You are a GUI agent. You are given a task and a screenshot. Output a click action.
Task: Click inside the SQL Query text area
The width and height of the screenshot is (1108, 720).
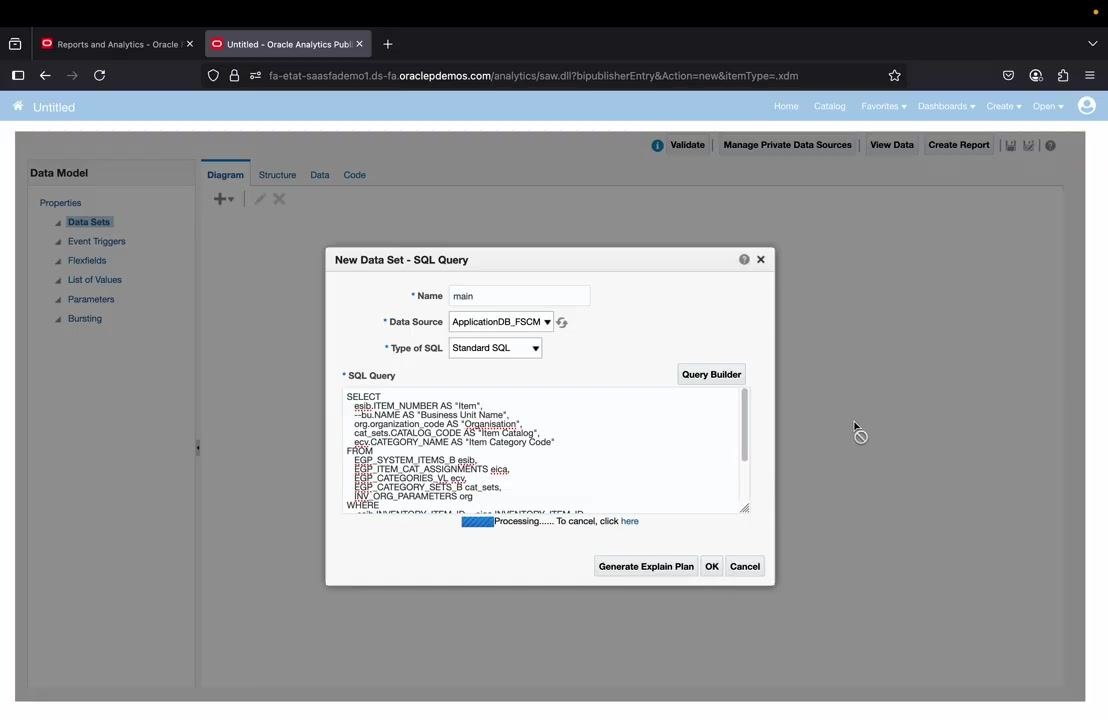pyautogui.click(x=541, y=450)
